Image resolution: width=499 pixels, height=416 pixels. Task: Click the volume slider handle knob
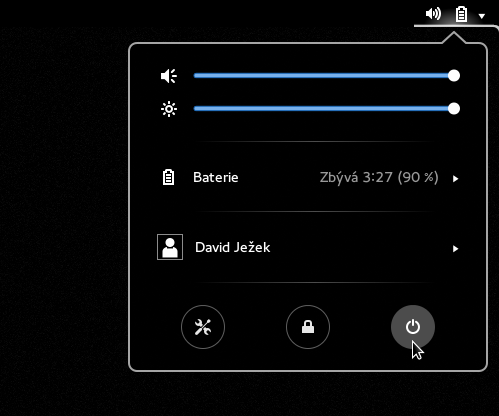(x=454, y=76)
